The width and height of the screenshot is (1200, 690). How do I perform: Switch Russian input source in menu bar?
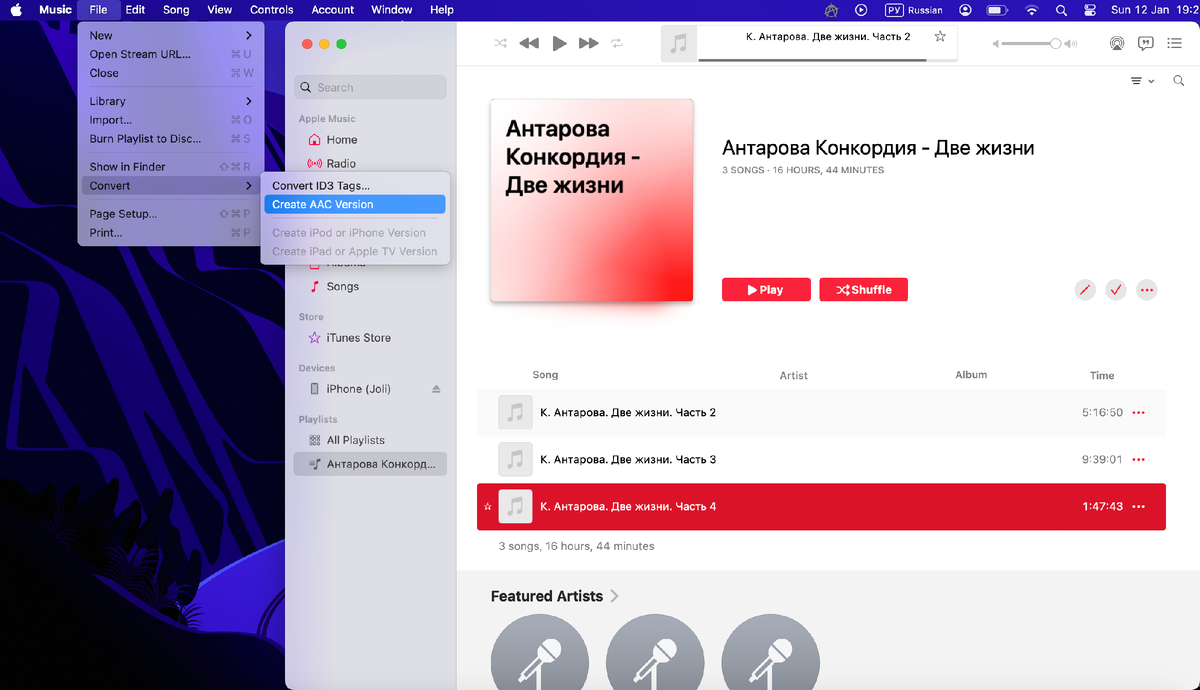click(x=914, y=10)
